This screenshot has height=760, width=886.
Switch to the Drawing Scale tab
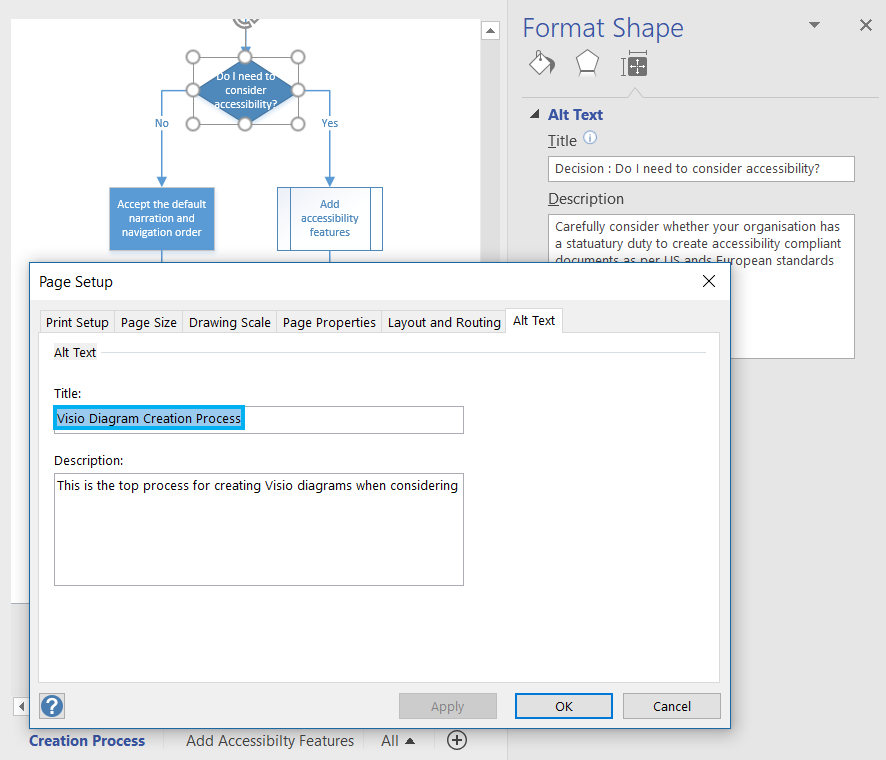(229, 322)
